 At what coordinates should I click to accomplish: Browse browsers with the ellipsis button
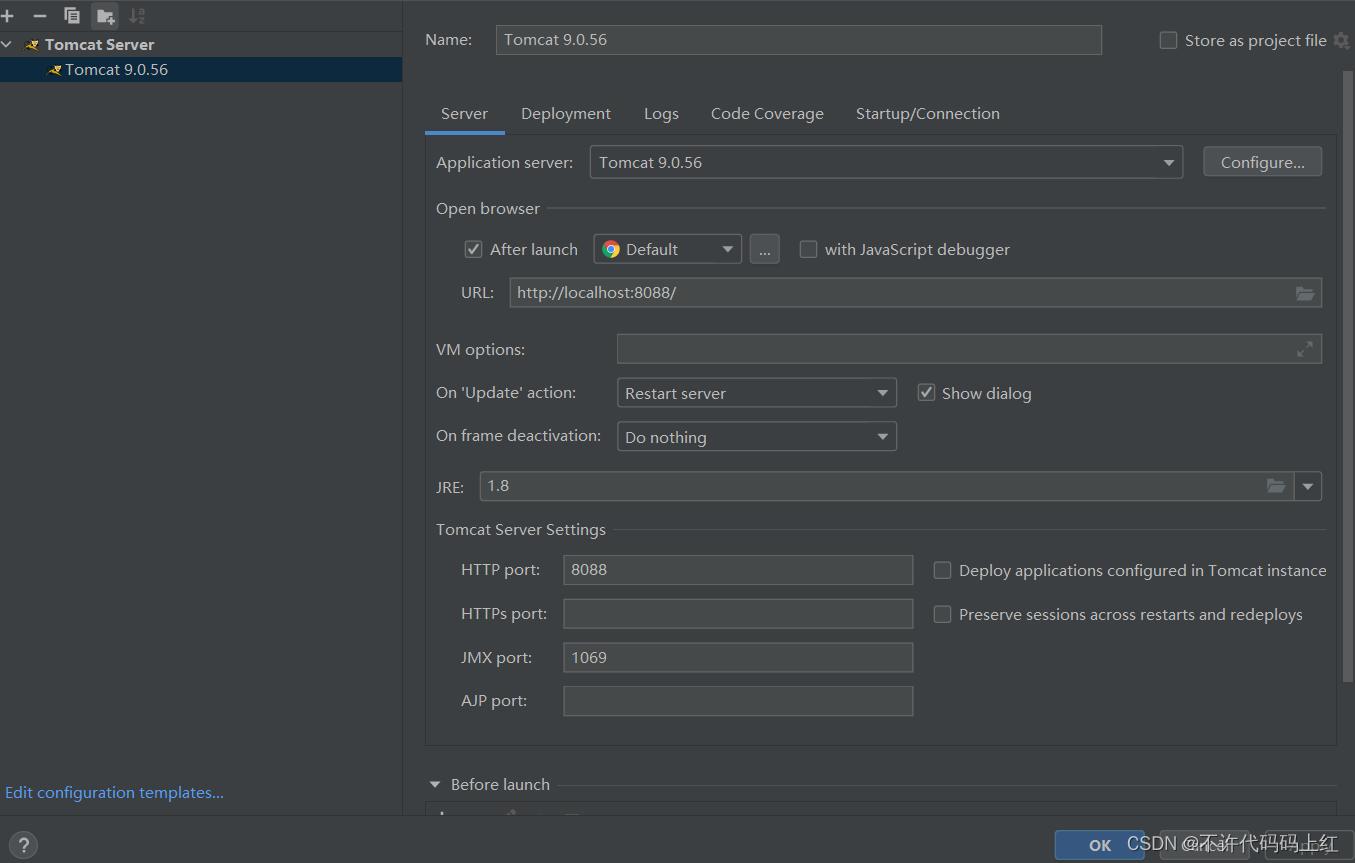764,249
